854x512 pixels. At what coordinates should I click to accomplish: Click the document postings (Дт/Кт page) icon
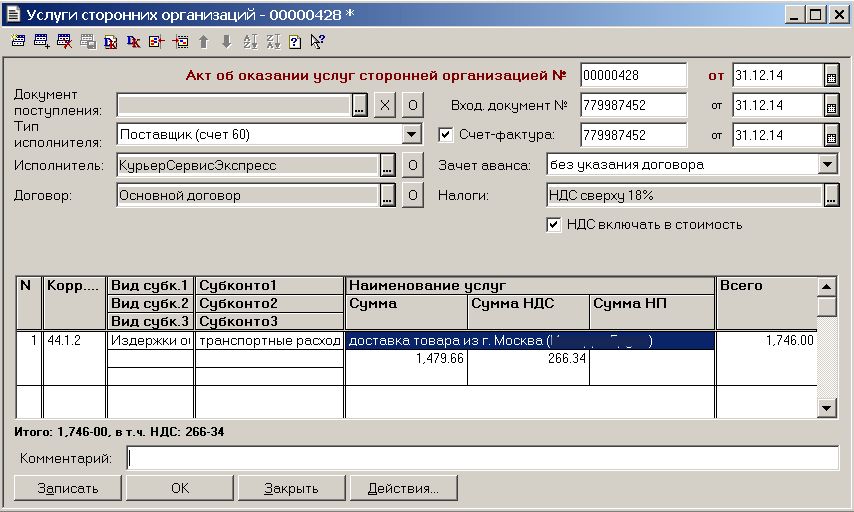111,41
